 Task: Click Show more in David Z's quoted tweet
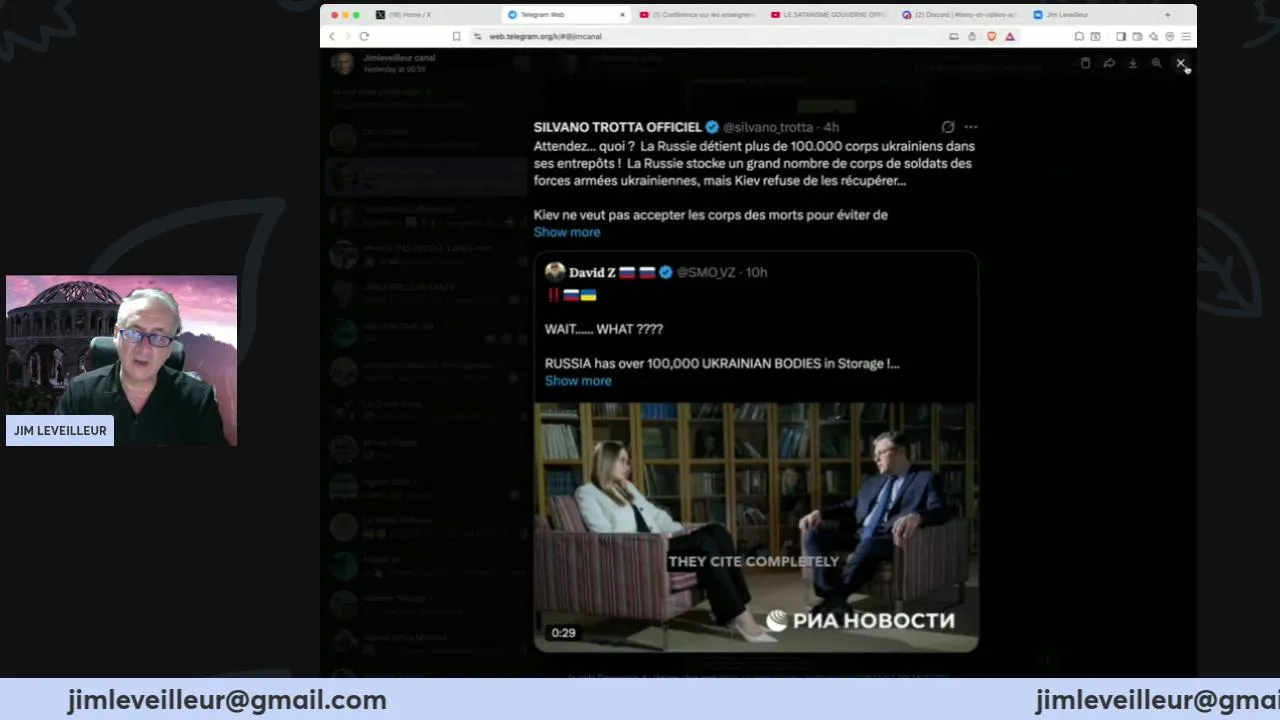[578, 381]
